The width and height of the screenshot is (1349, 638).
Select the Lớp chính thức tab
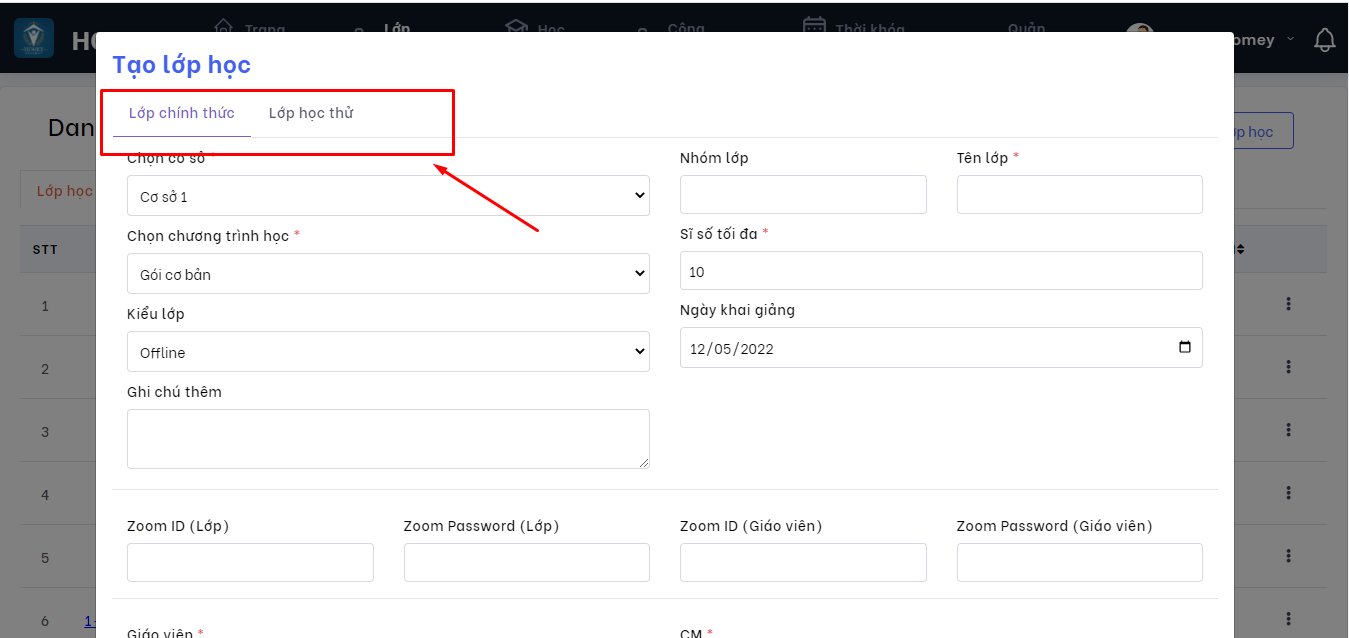[182, 113]
